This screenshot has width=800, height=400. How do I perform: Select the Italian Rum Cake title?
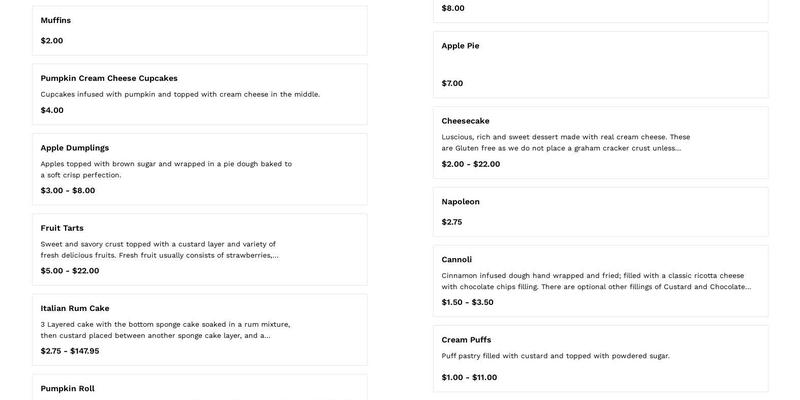[75, 308]
